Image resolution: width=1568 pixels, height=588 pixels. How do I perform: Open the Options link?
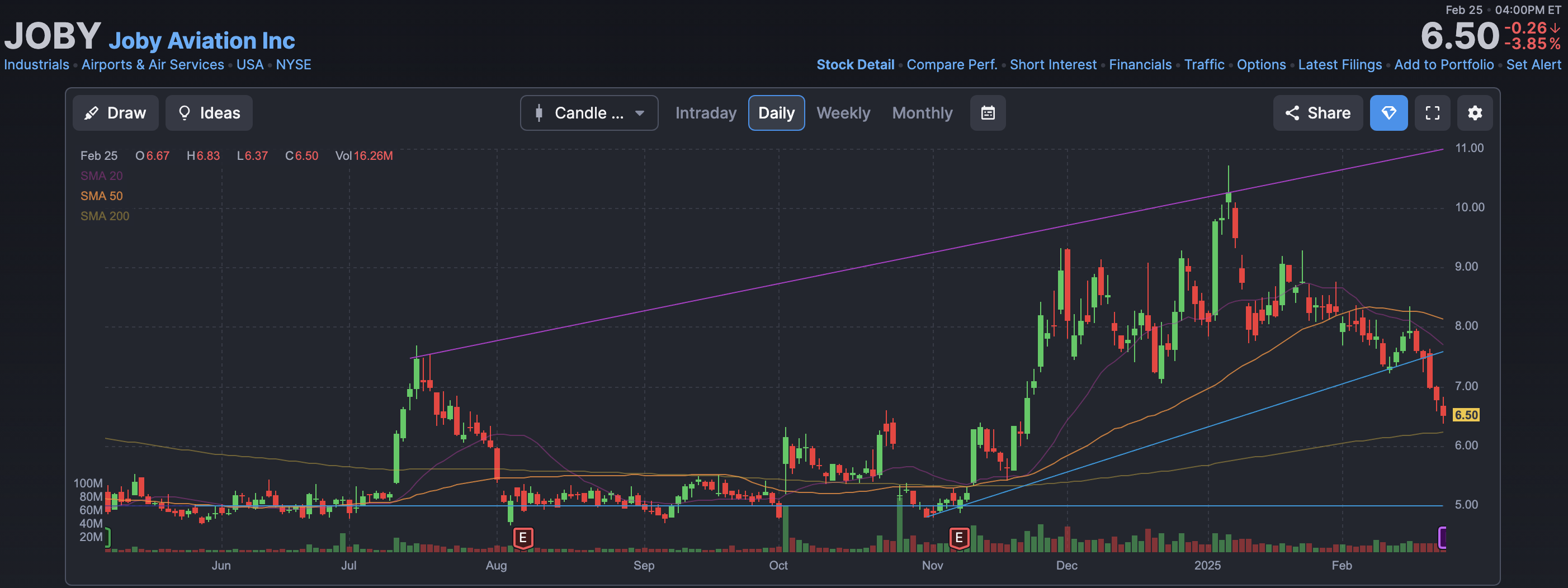pyautogui.click(x=1261, y=64)
